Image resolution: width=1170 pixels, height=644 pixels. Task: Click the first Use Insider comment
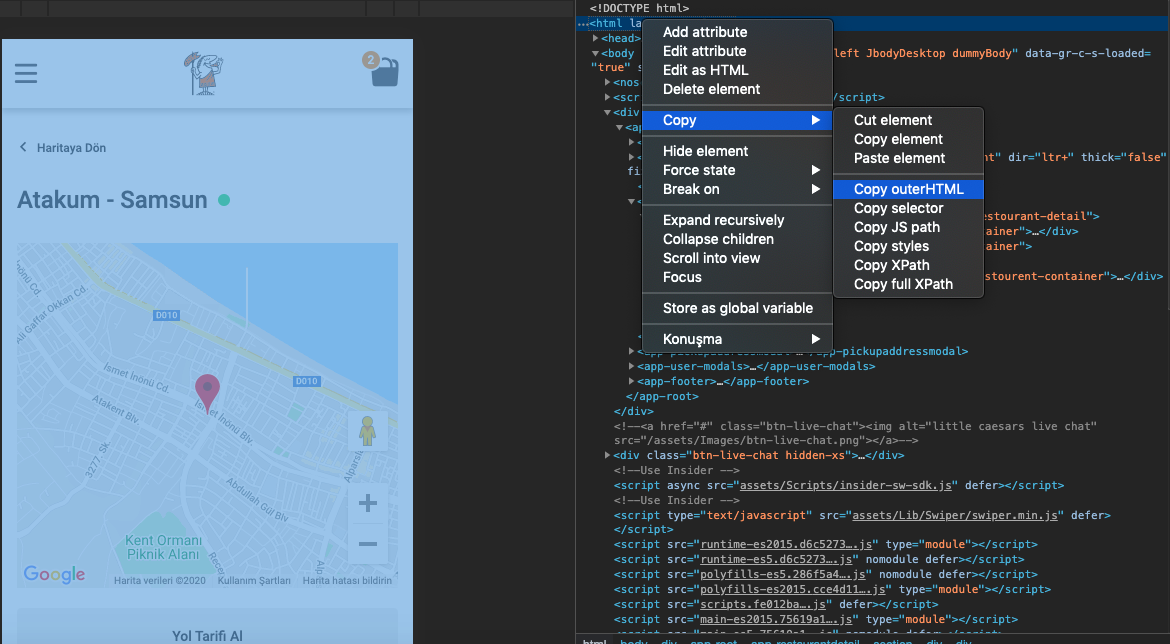tap(676, 470)
